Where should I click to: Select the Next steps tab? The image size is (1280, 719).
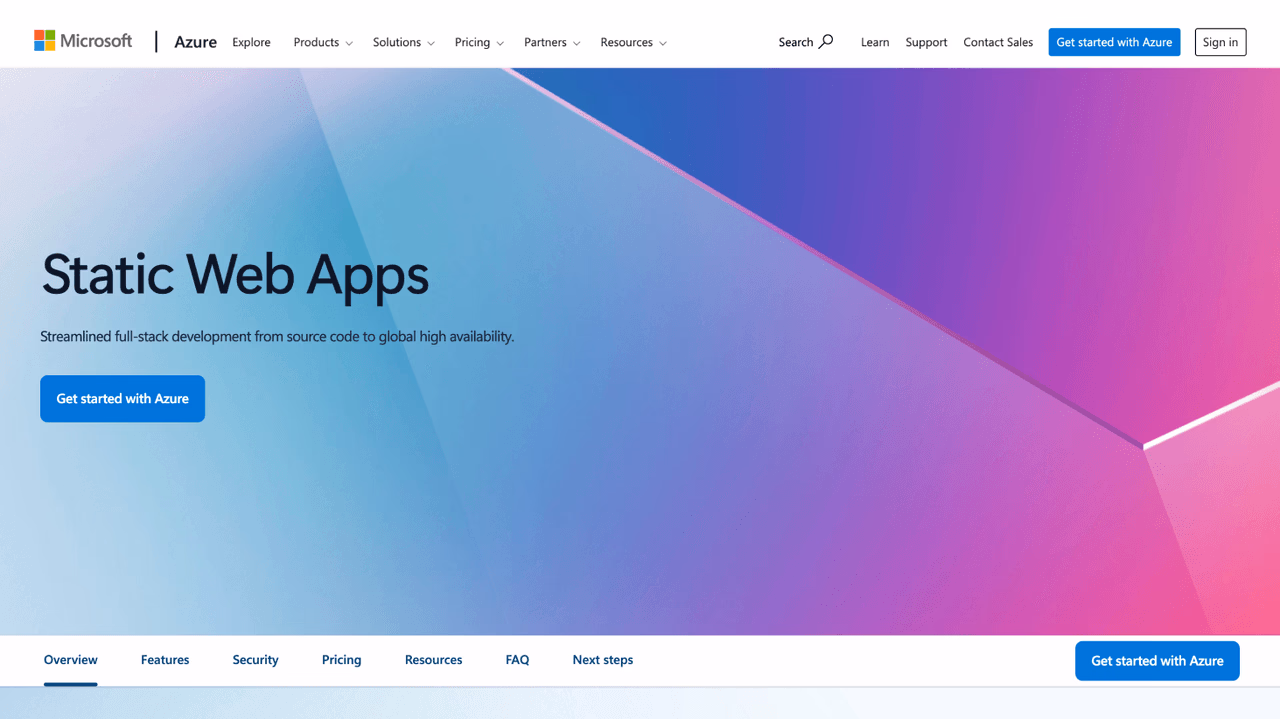[x=603, y=660]
